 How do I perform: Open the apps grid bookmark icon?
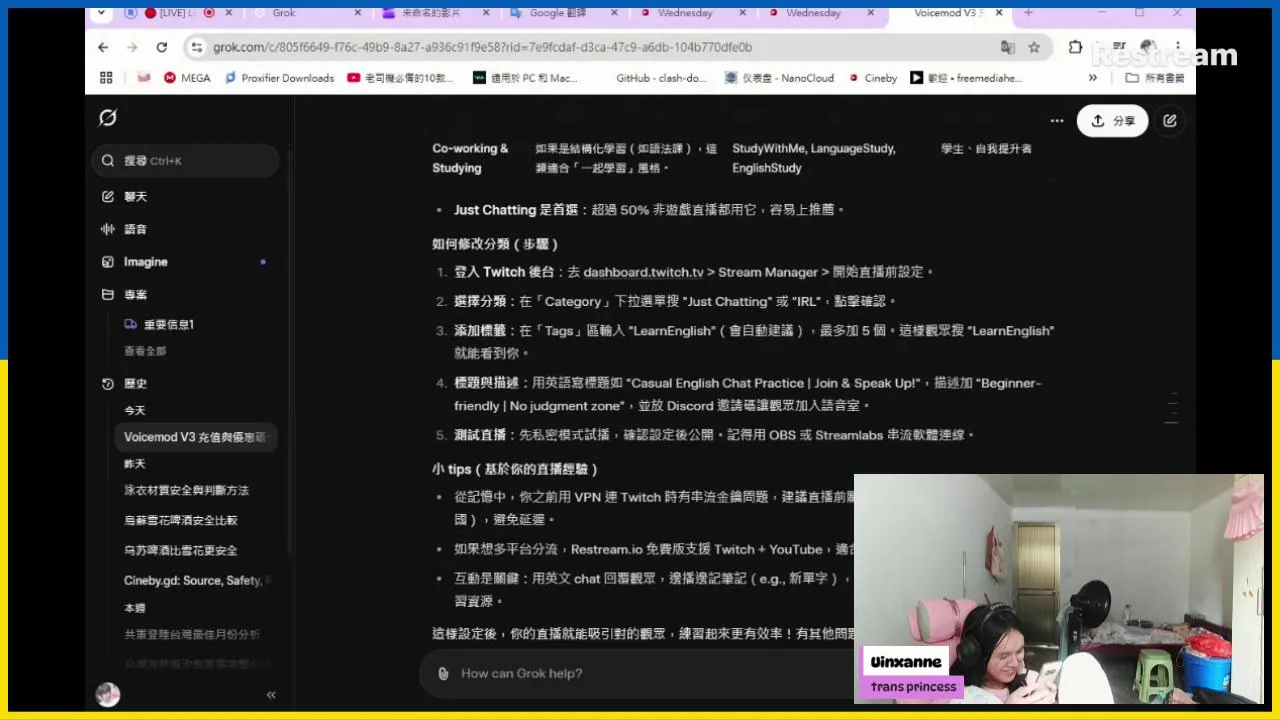(106, 77)
